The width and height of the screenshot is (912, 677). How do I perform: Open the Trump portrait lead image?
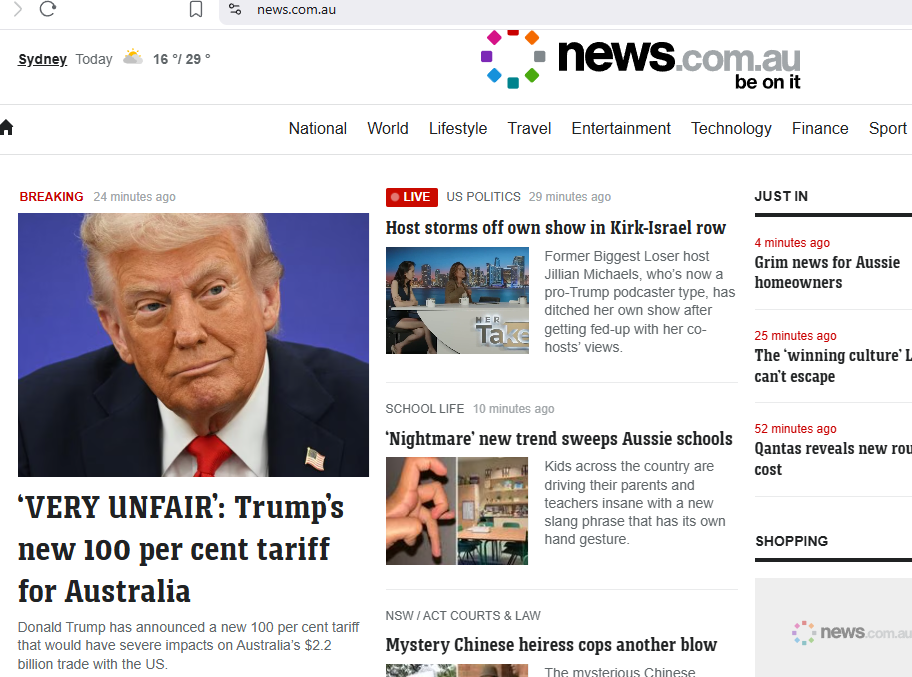click(193, 345)
